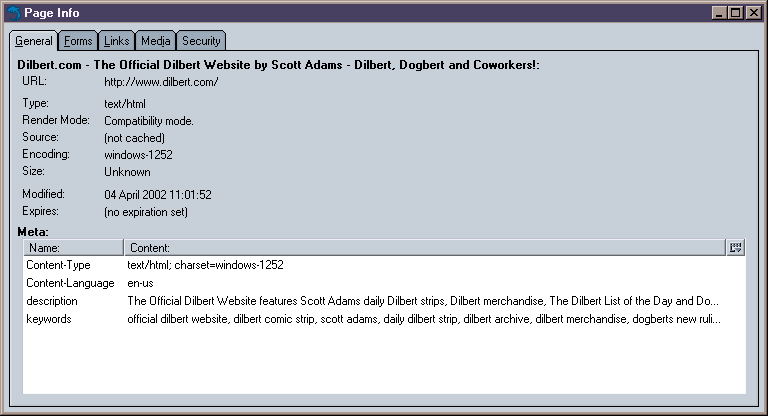Close the Page Info window
The width and height of the screenshot is (768, 416).
coord(753,13)
